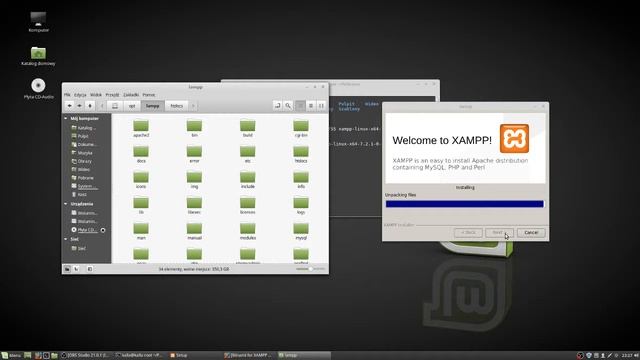This screenshot has width=640, height=360.
Task: Open Muzyka in sidebar
Action: [82, 153]
